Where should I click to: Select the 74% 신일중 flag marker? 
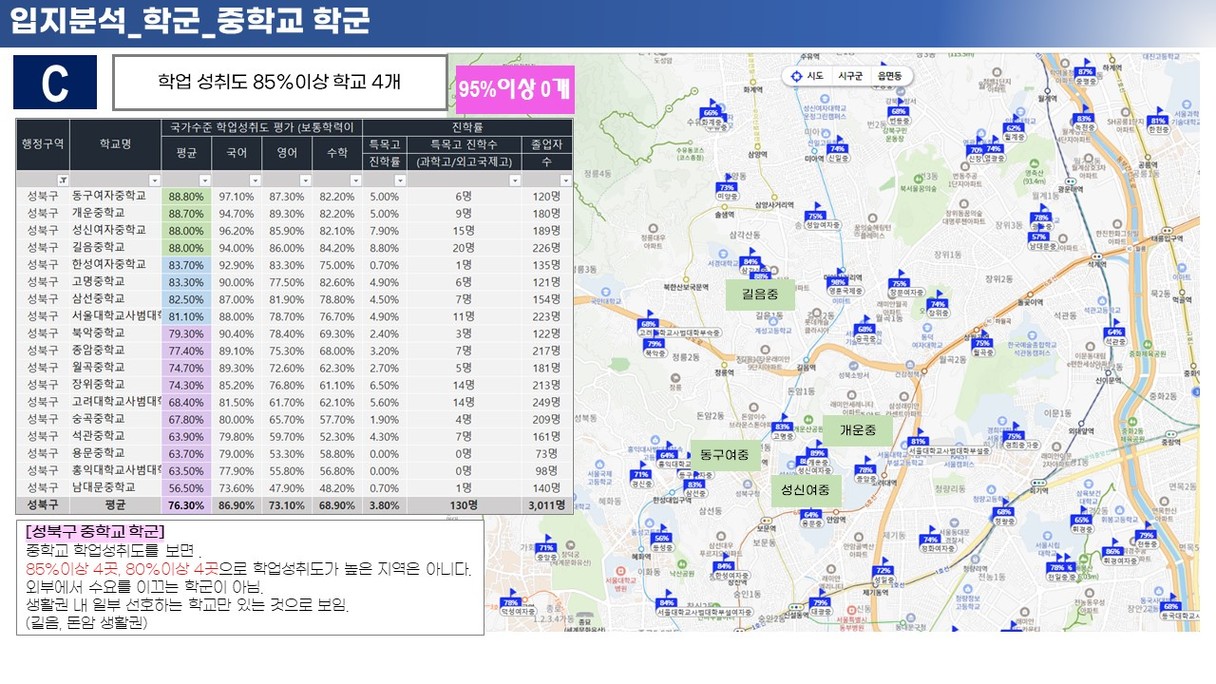pos(837,150)
